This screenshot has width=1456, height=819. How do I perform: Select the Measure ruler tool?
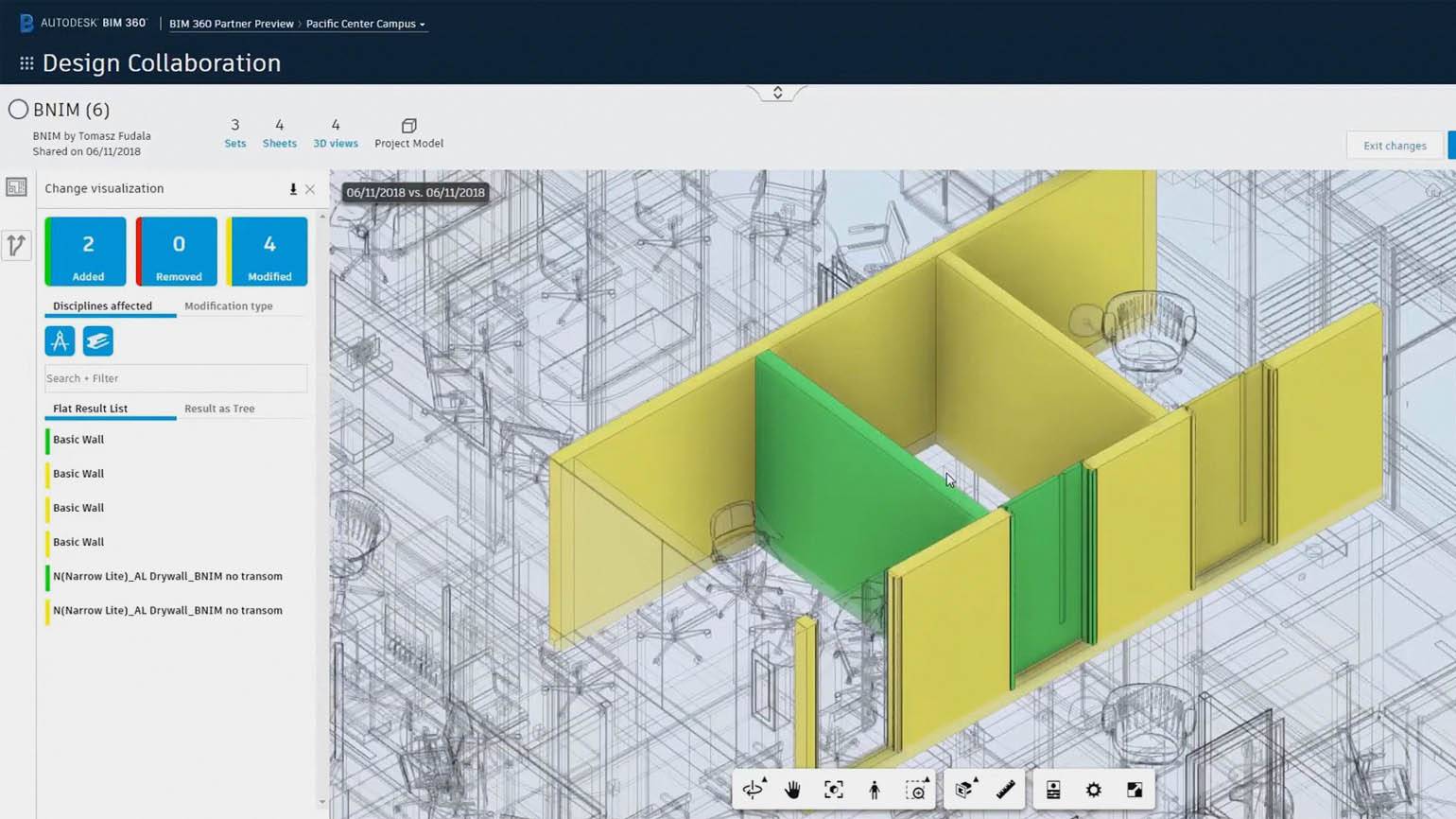[1005, 790]
